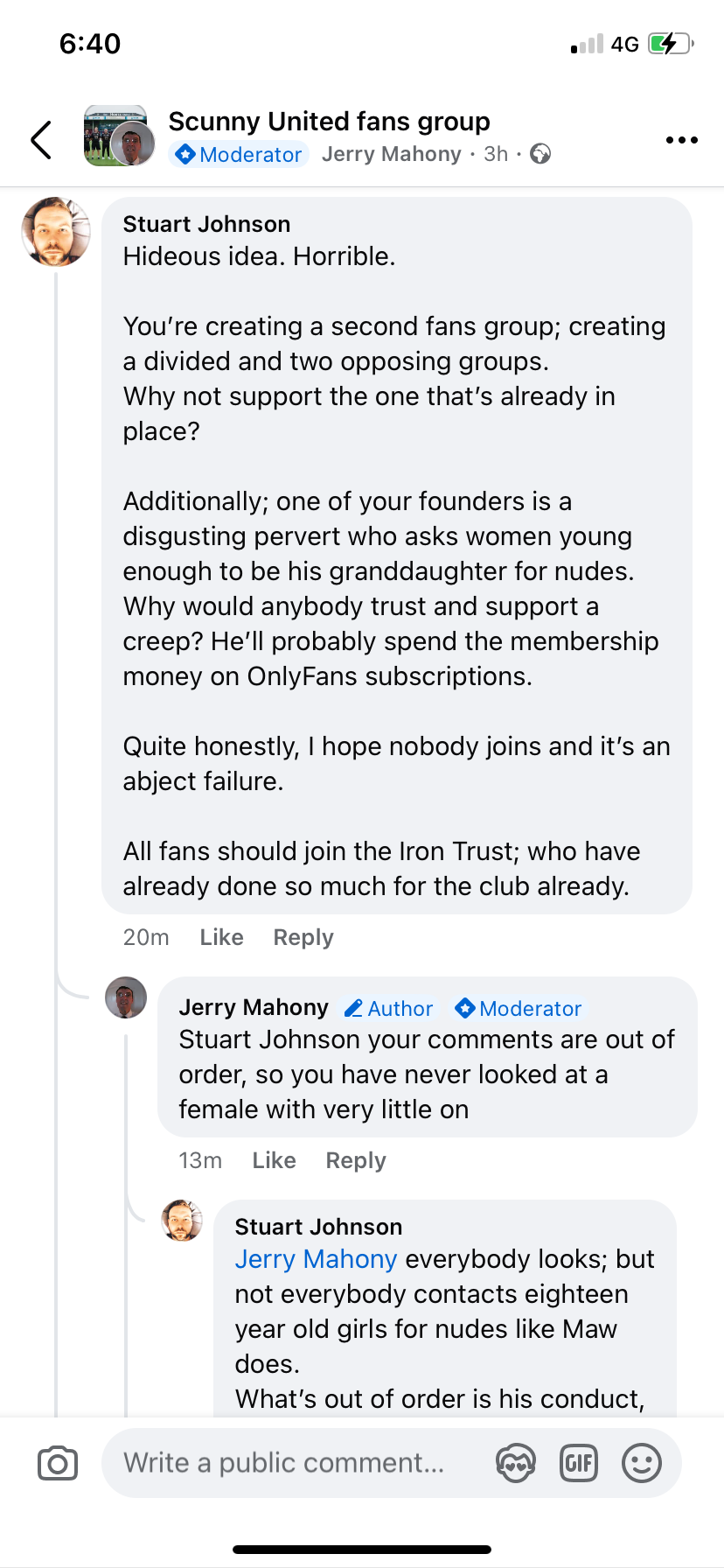Tap the public globe audience icon

[x=540, y=154]
